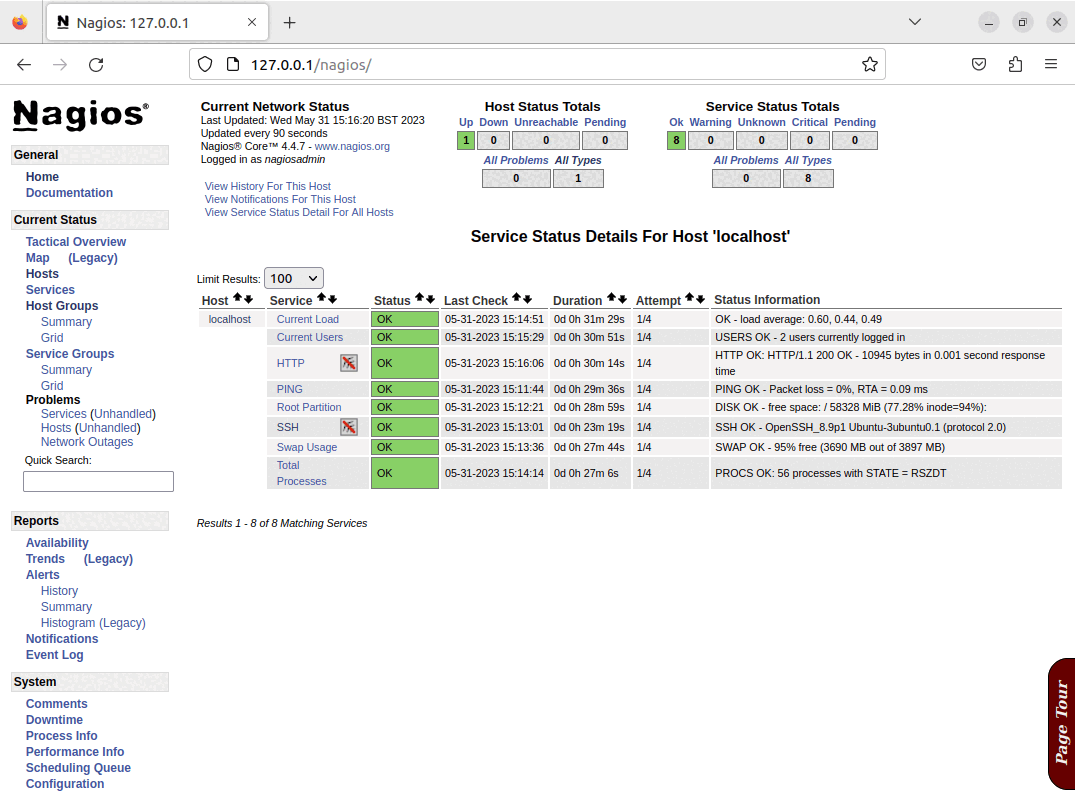
Task: Open Firefox tracking protection shield icon
Action: [206, 63]
